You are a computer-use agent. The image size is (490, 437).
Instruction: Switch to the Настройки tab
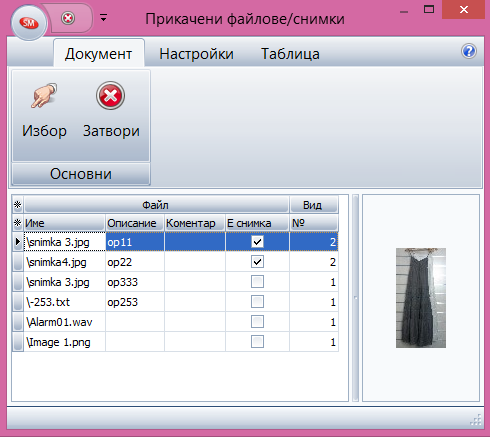[x=196, y=54]
